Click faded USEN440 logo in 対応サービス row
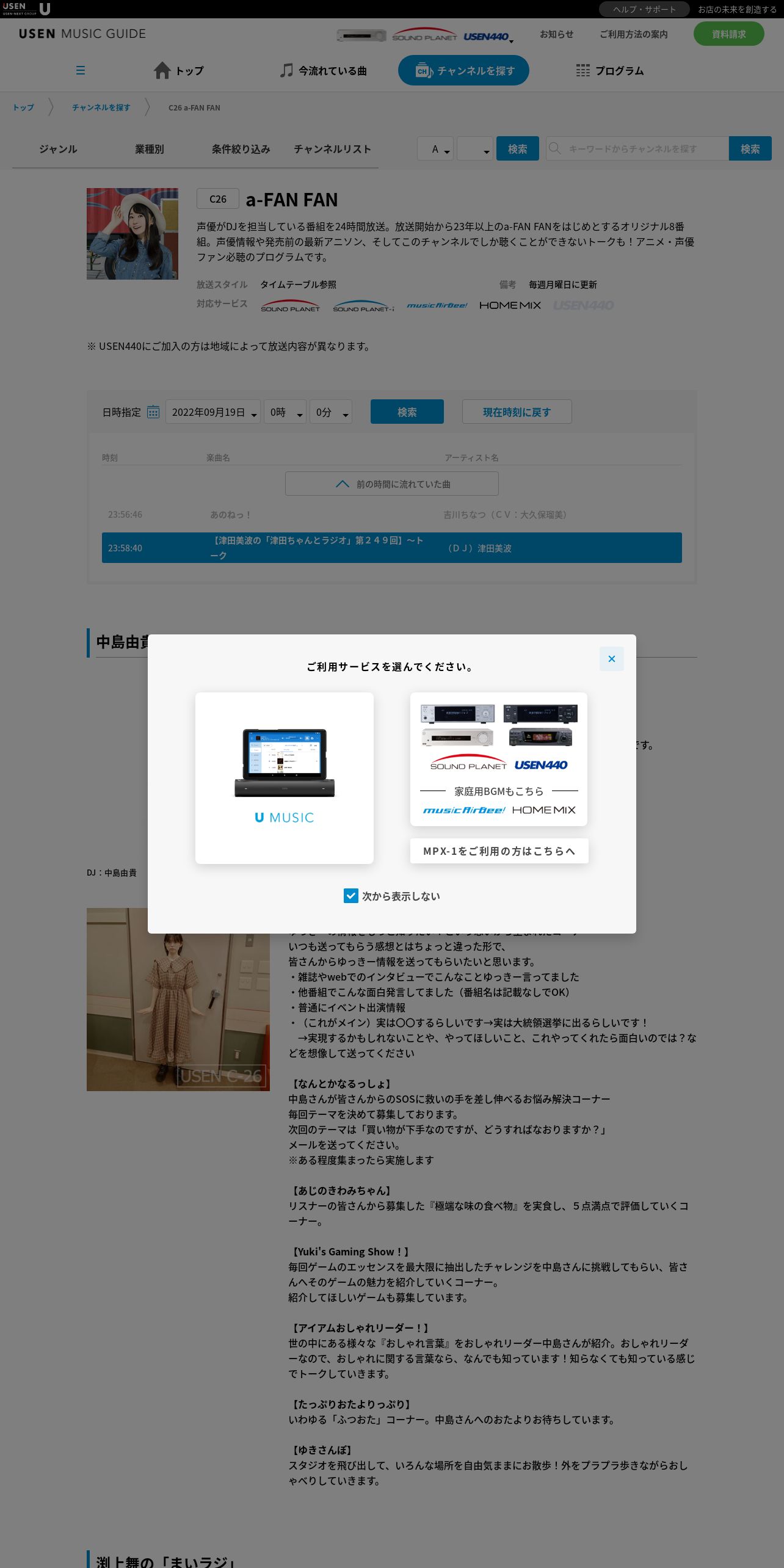This screenshot has height=1568, width=784. click(x=583, y=305)
